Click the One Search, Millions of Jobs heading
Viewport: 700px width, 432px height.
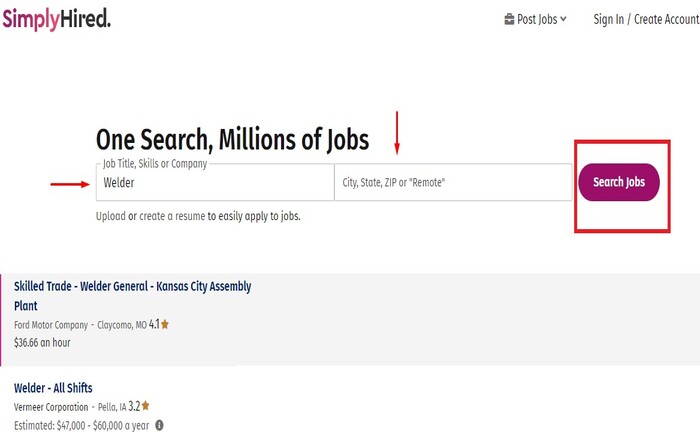click(x=233, y=140)
